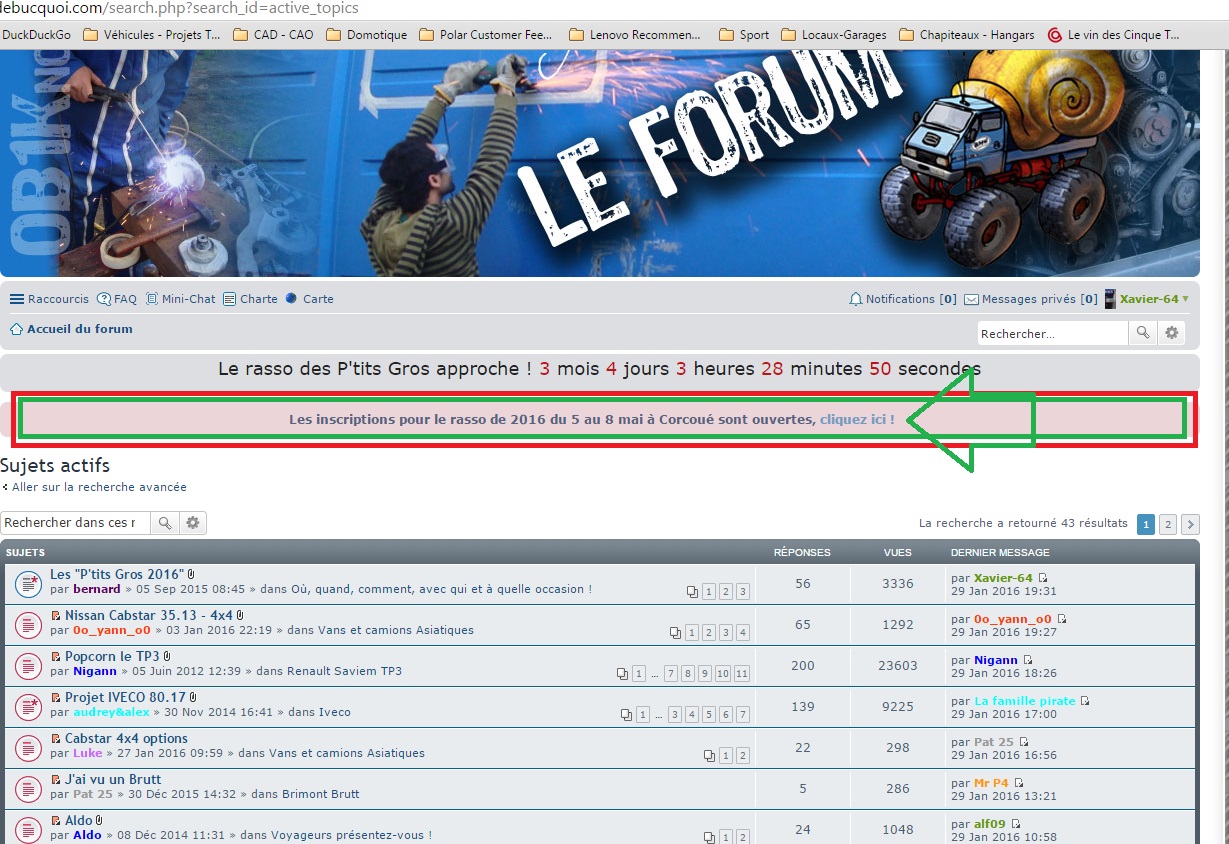Click the Rechercher search input field
1229x844 pixels.
(x=1052, y=333)
